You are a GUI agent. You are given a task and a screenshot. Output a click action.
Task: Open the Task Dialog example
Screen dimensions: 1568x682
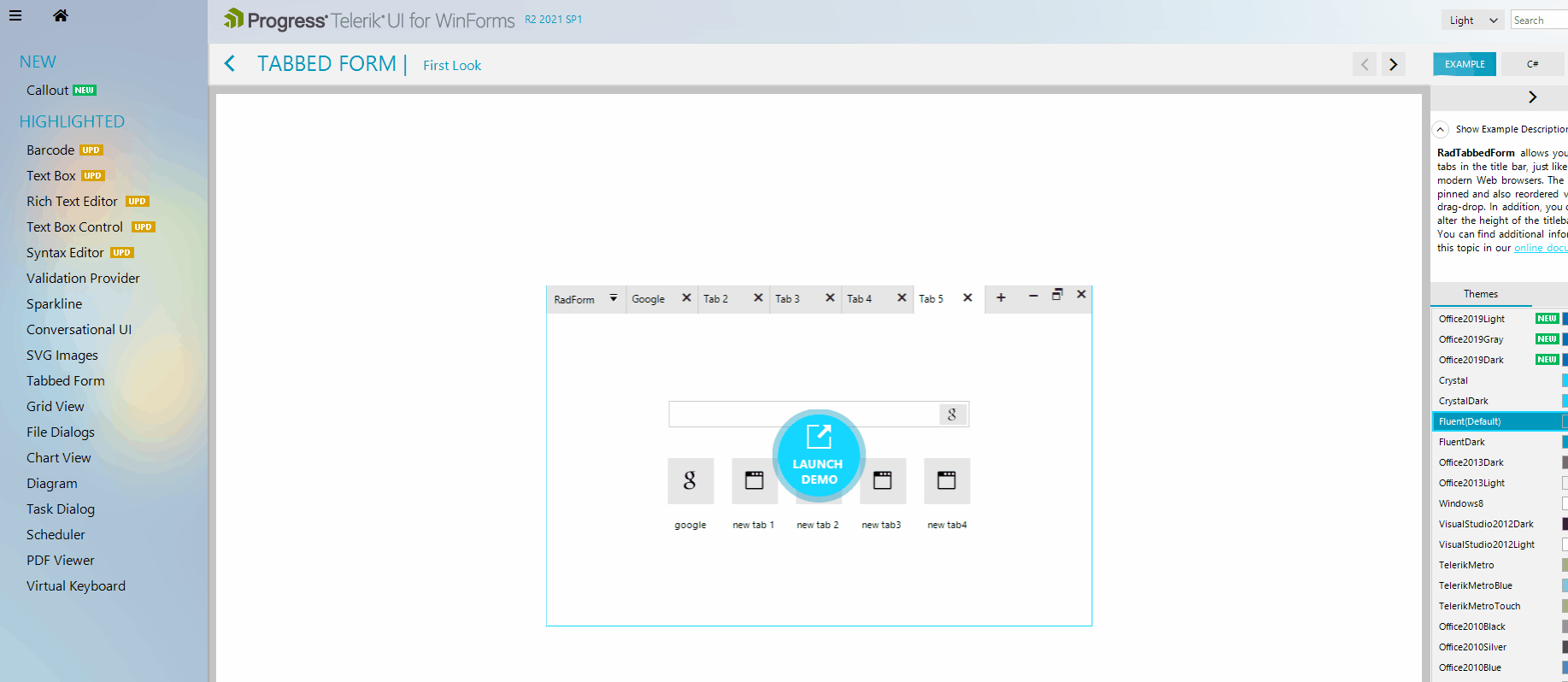61,509
